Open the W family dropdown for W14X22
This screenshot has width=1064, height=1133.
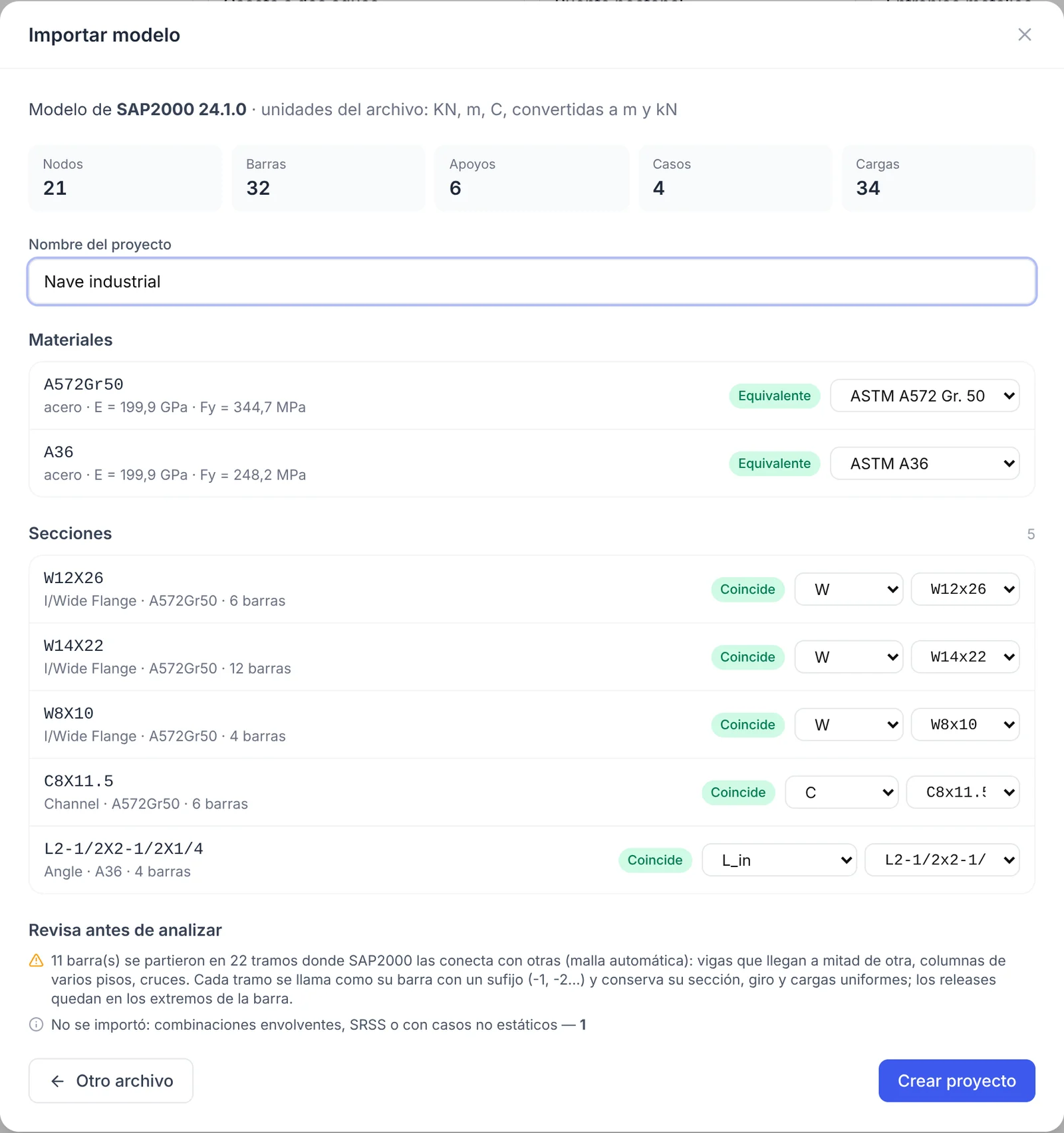(849, 657)
